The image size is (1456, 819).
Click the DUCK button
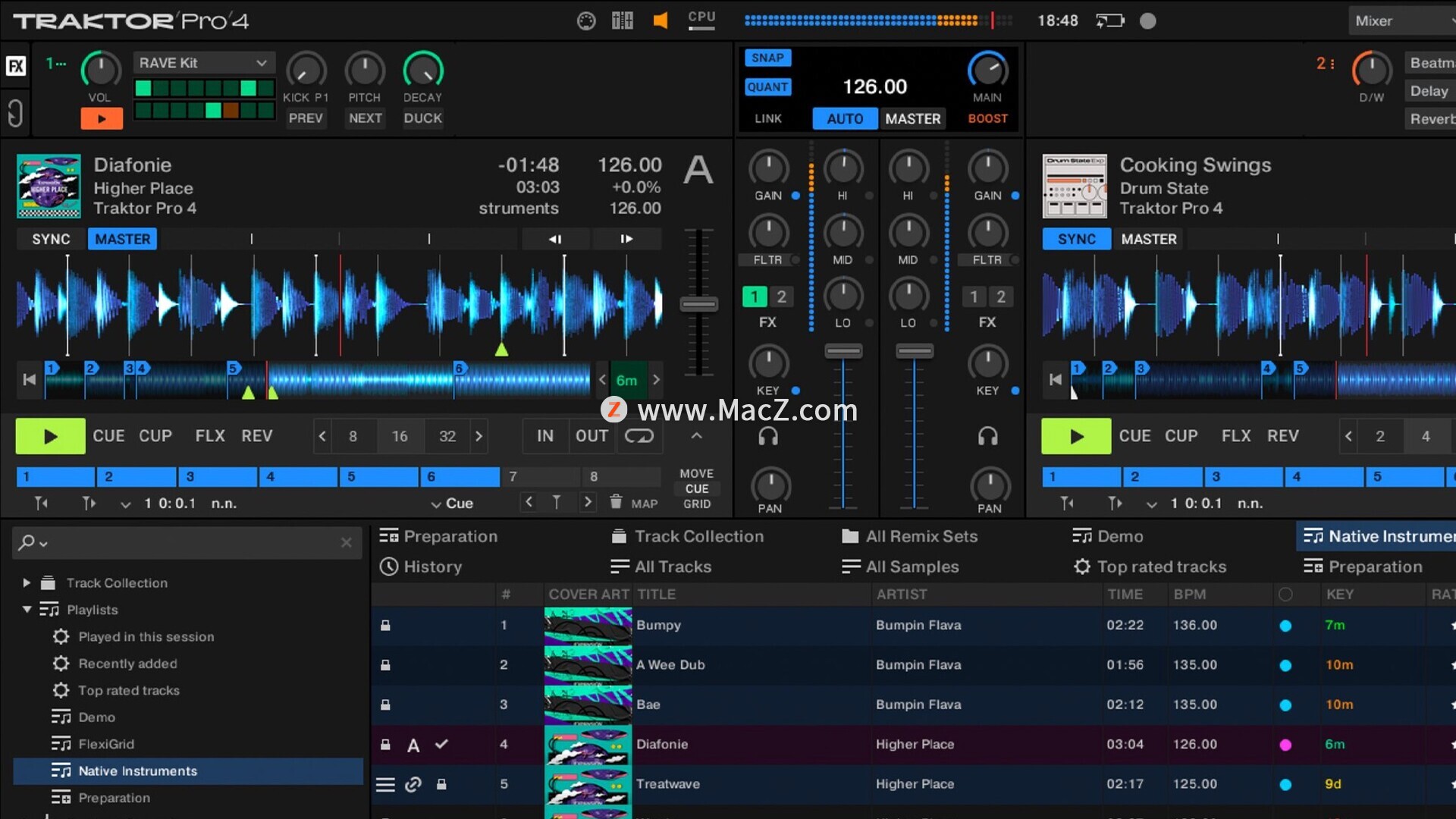coord(422,118)
